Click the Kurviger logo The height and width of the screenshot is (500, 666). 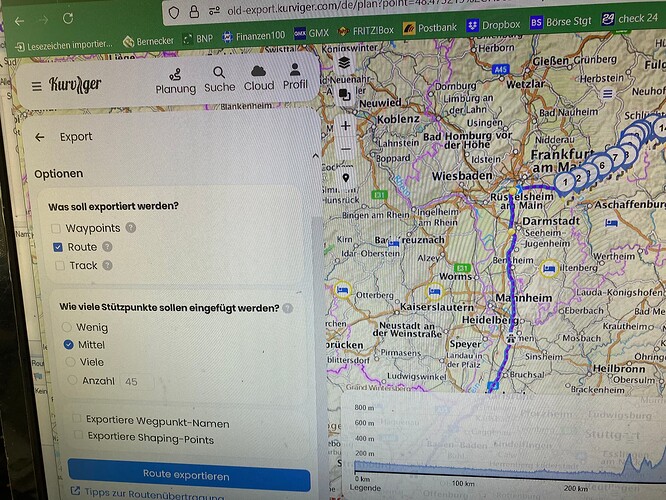click(75, 84)
